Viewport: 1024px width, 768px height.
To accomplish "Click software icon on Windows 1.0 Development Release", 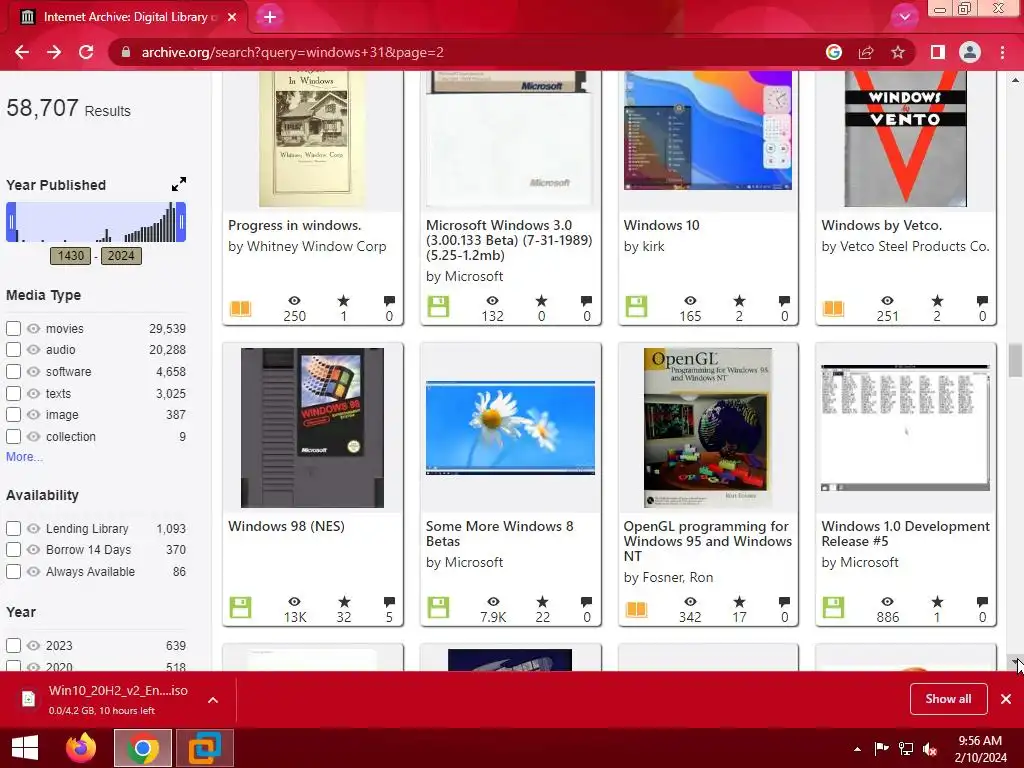I will [x=833, y=607].
